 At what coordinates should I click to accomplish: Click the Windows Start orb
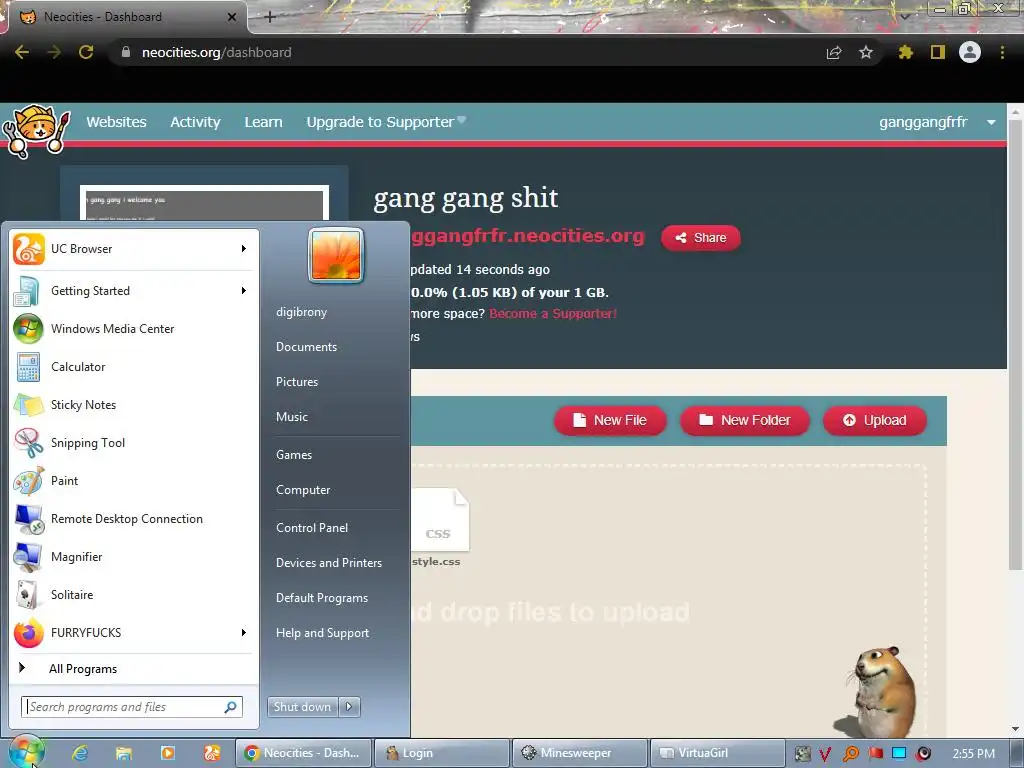[27, 752]
